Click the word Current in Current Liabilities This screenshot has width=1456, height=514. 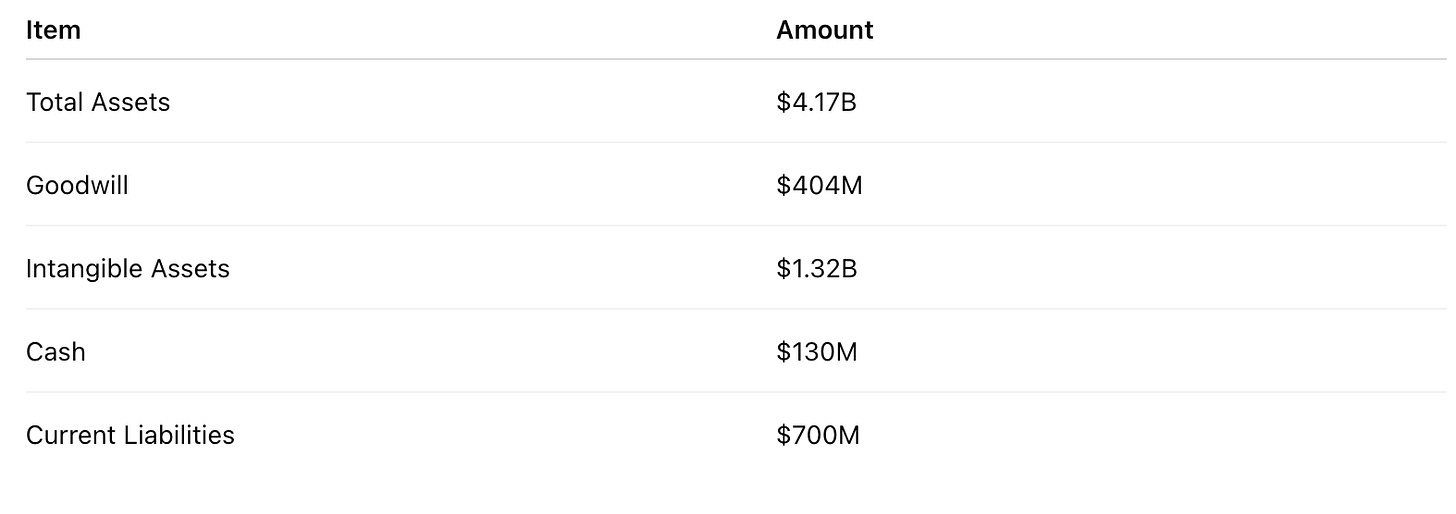pyautogui.click(x=71, y=435)
